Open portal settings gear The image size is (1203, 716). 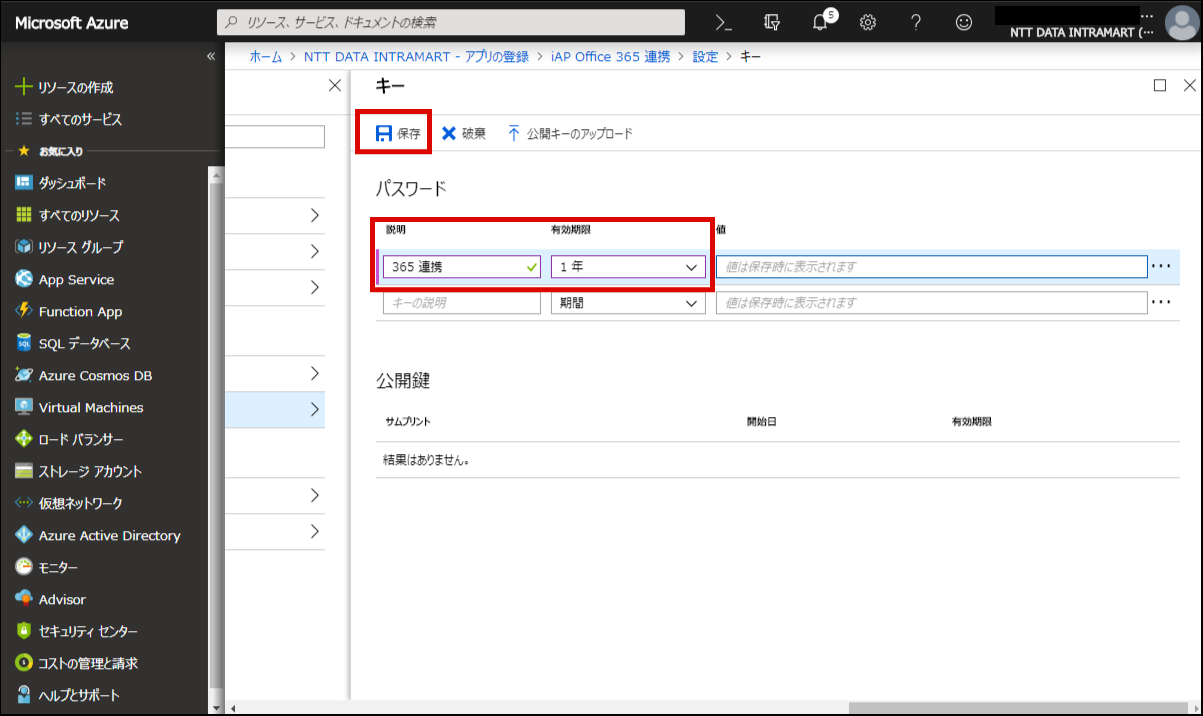coord(868,22)
